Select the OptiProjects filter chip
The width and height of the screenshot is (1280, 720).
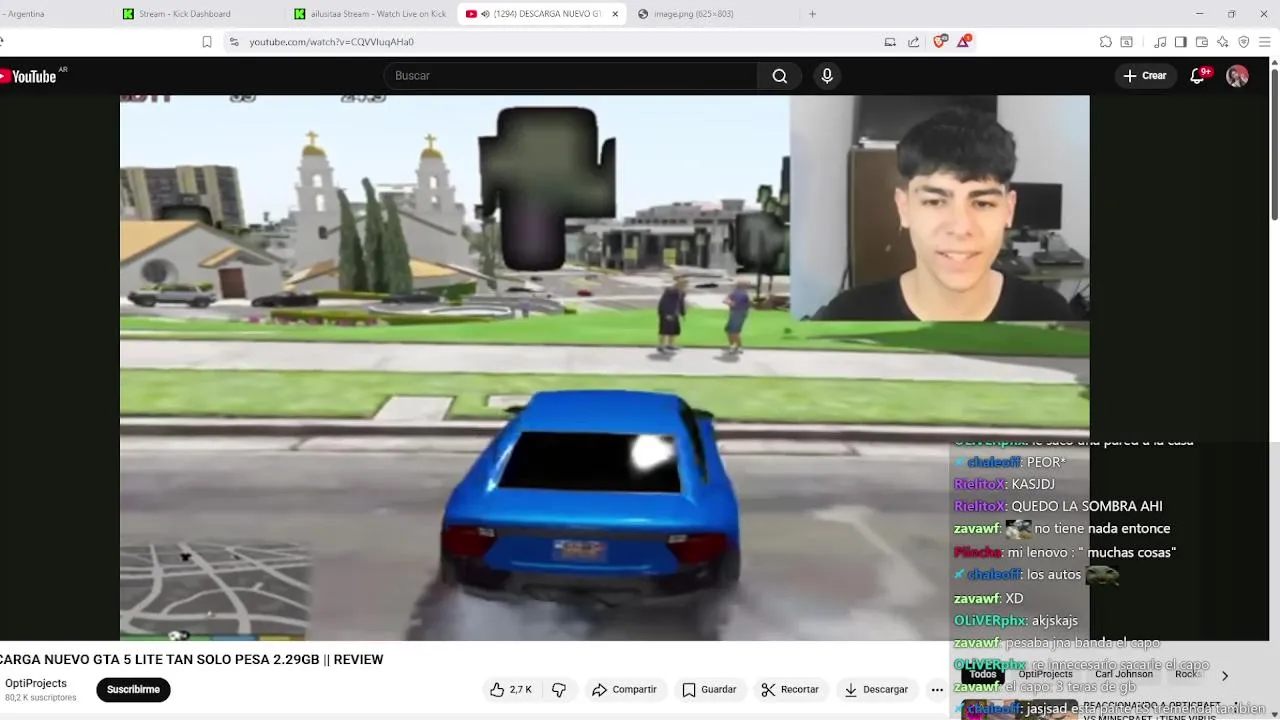click(x=1045, y=675)
